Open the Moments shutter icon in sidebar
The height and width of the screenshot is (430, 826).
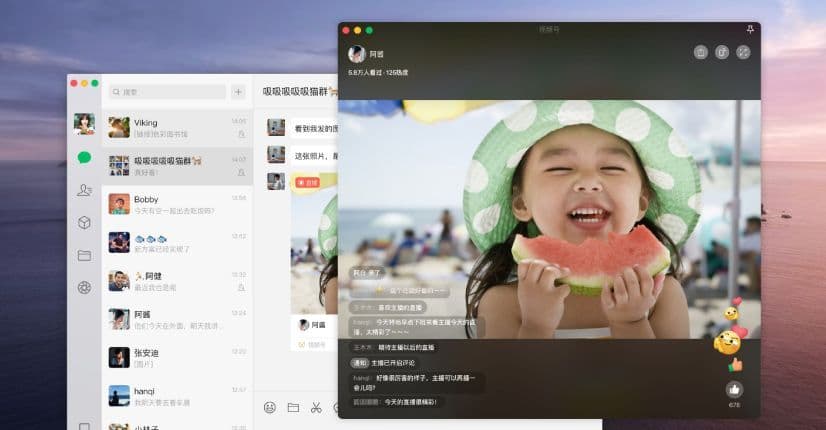pos(84,288)
